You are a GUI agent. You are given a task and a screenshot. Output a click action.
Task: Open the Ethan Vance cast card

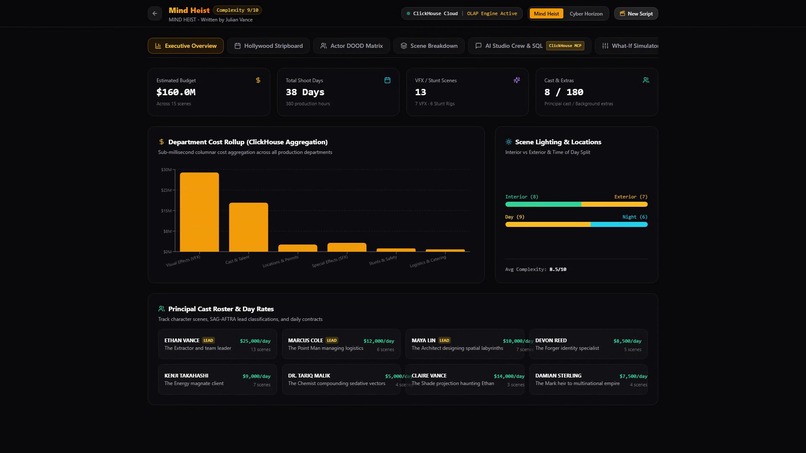[x=217, y=344]
